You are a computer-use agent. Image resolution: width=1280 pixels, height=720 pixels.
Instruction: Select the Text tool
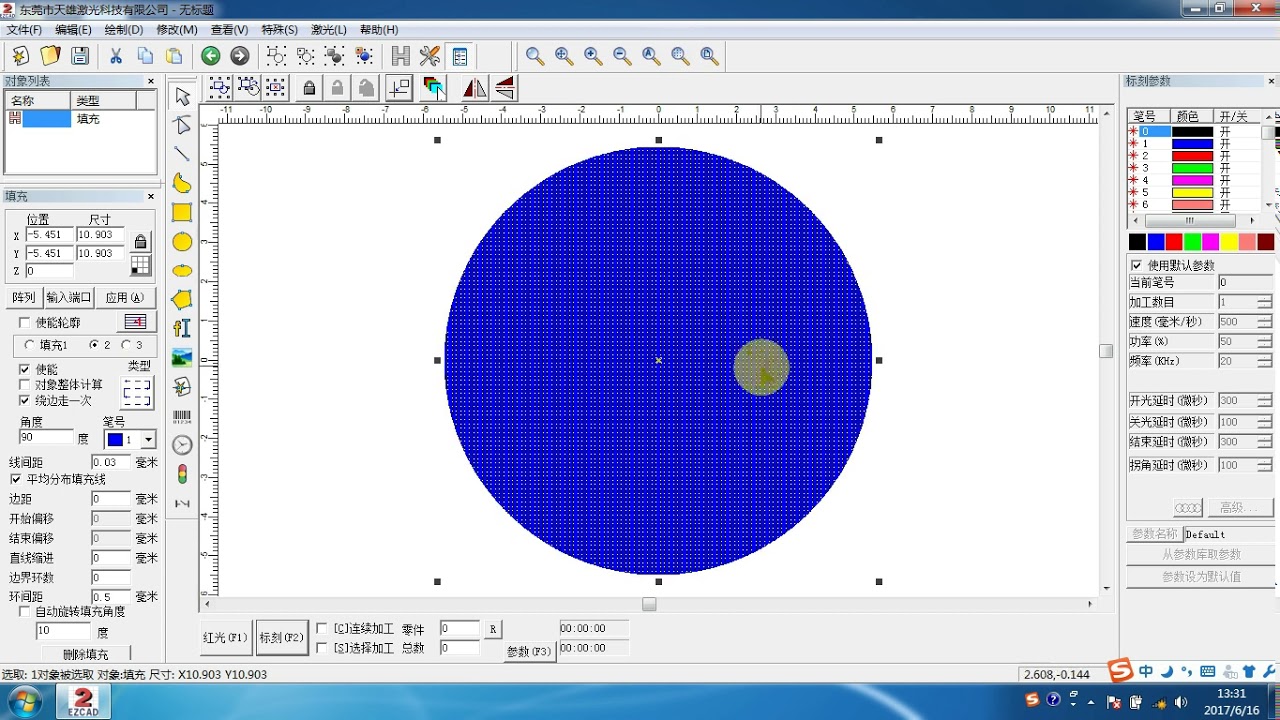coord(182,328)
